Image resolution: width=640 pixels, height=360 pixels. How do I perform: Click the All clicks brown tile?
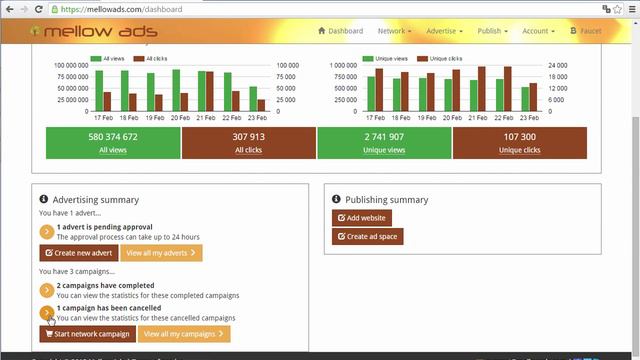pyautogui.click(x=249, y=143)
